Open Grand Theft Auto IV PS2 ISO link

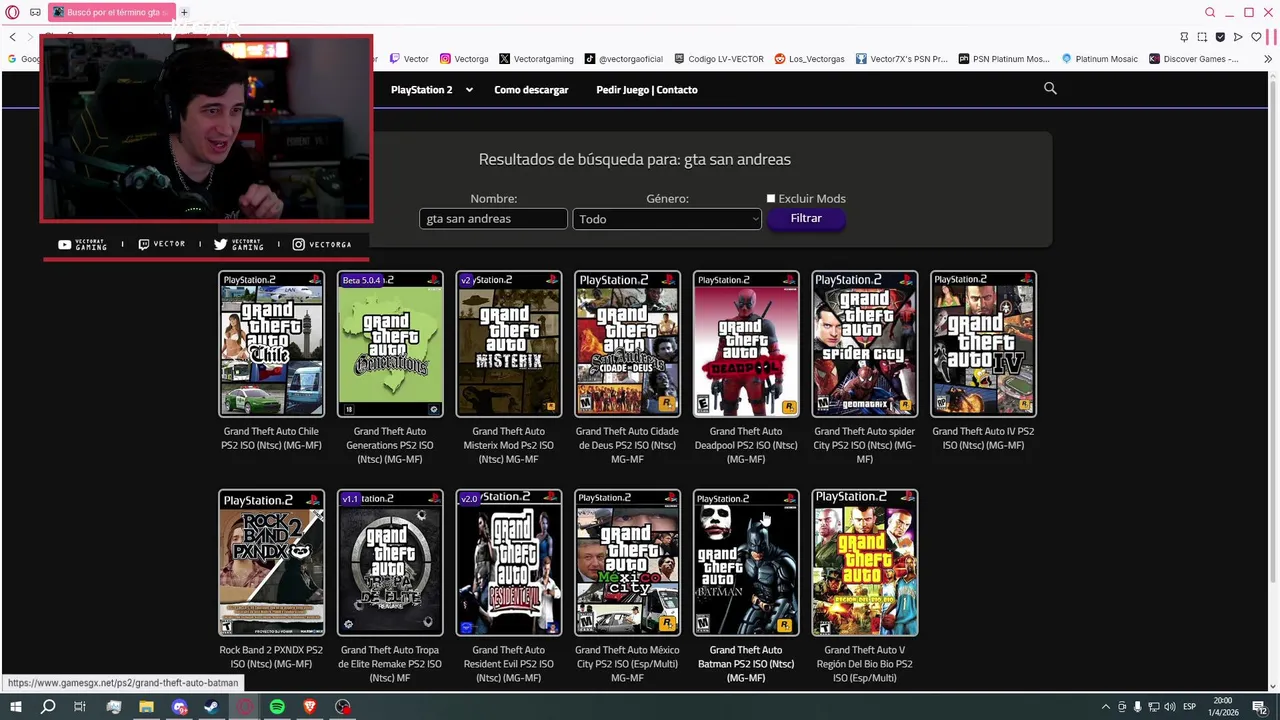coord(983,438)
